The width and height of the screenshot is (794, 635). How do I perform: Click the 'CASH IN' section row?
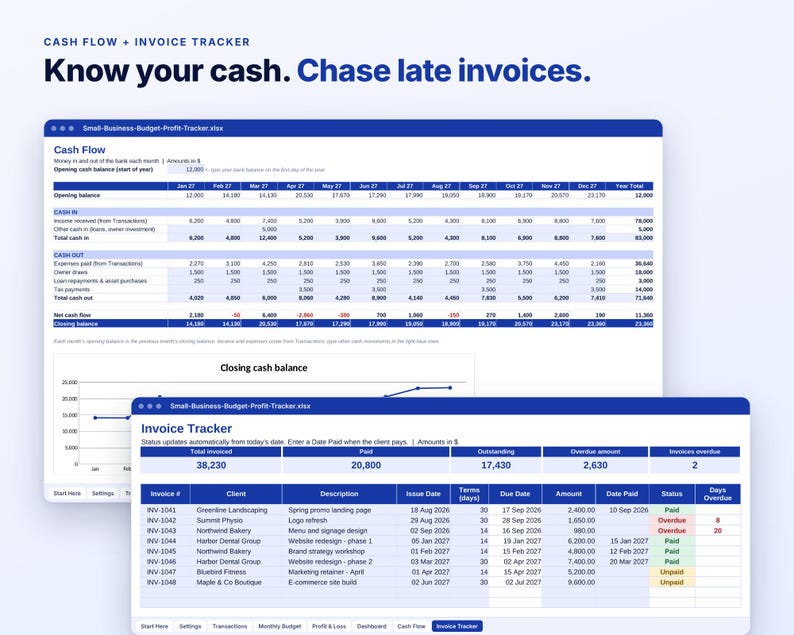(x=353, y=212)
